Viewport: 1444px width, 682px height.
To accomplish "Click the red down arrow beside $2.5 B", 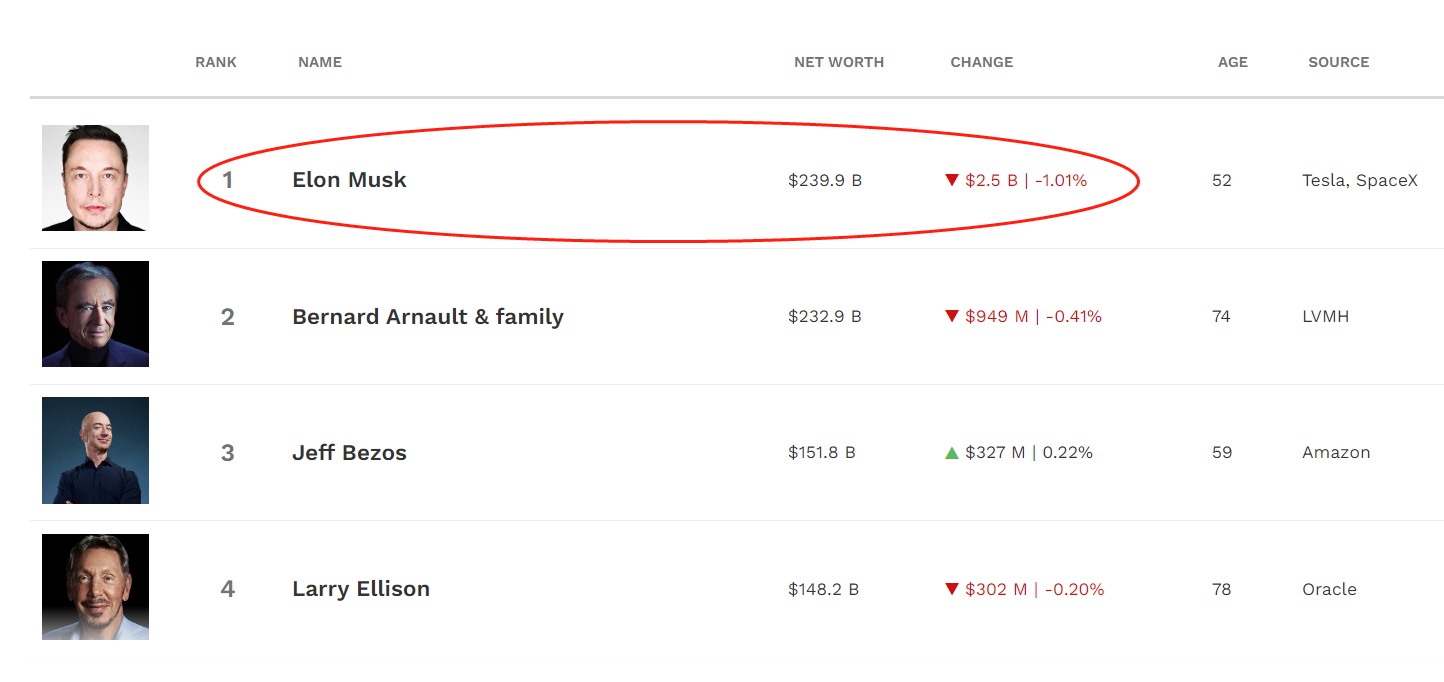I will click(952, 180).
